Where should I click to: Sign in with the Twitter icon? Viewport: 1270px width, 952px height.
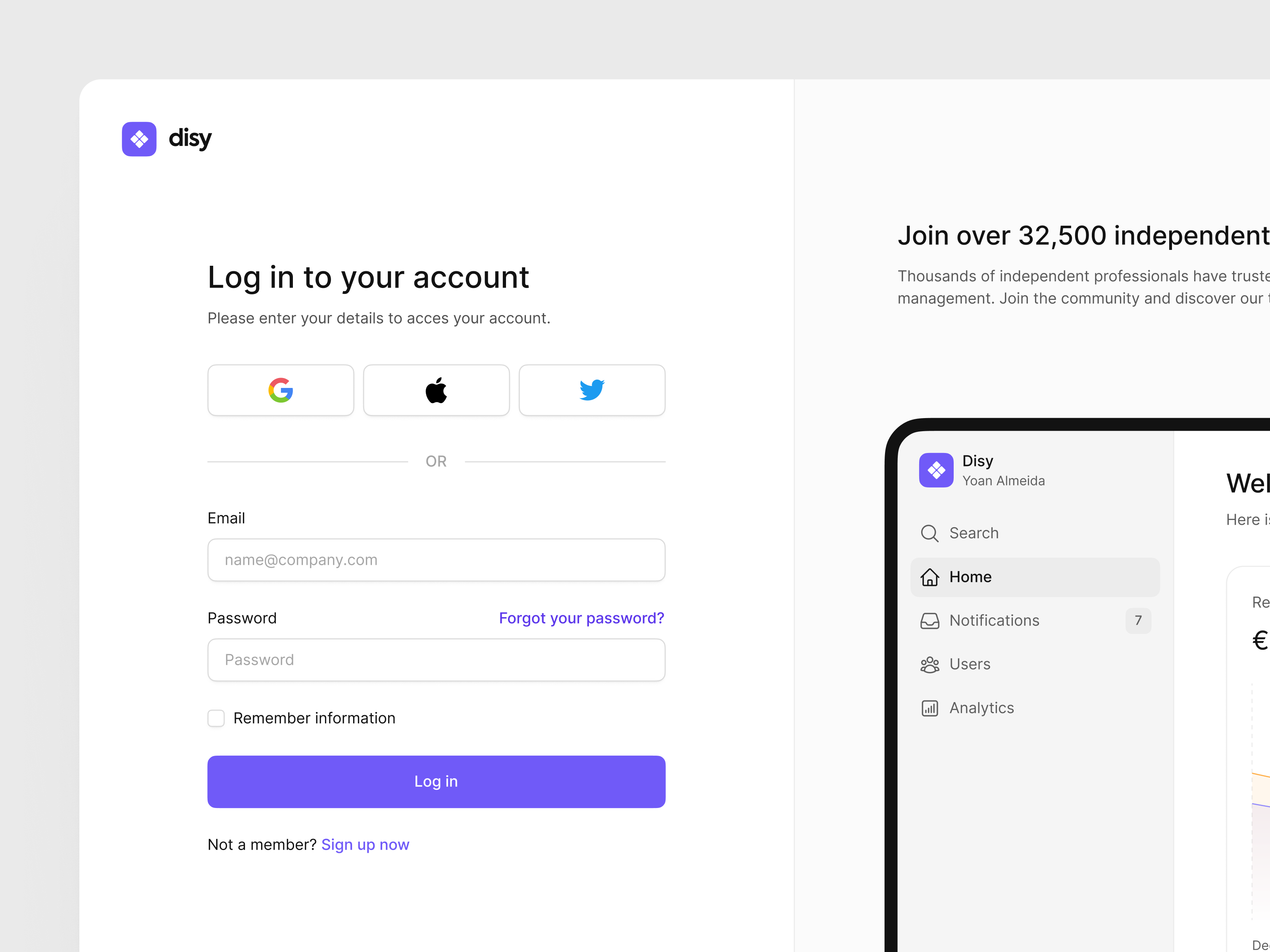(591, 390)
